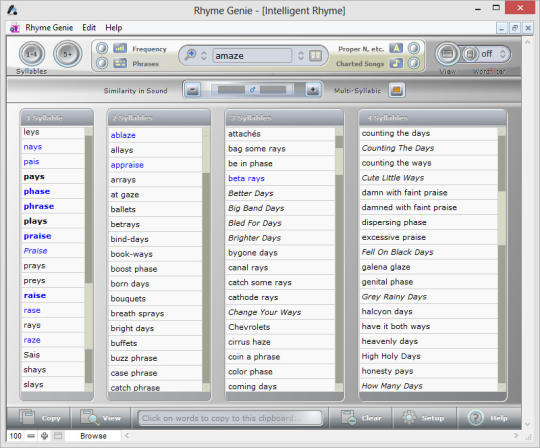The width and height of the screenshot is (540, 448).
Task: Toggle the Proper N. etc. radio button
Action: pyautogui.click(x=414, y=48)
